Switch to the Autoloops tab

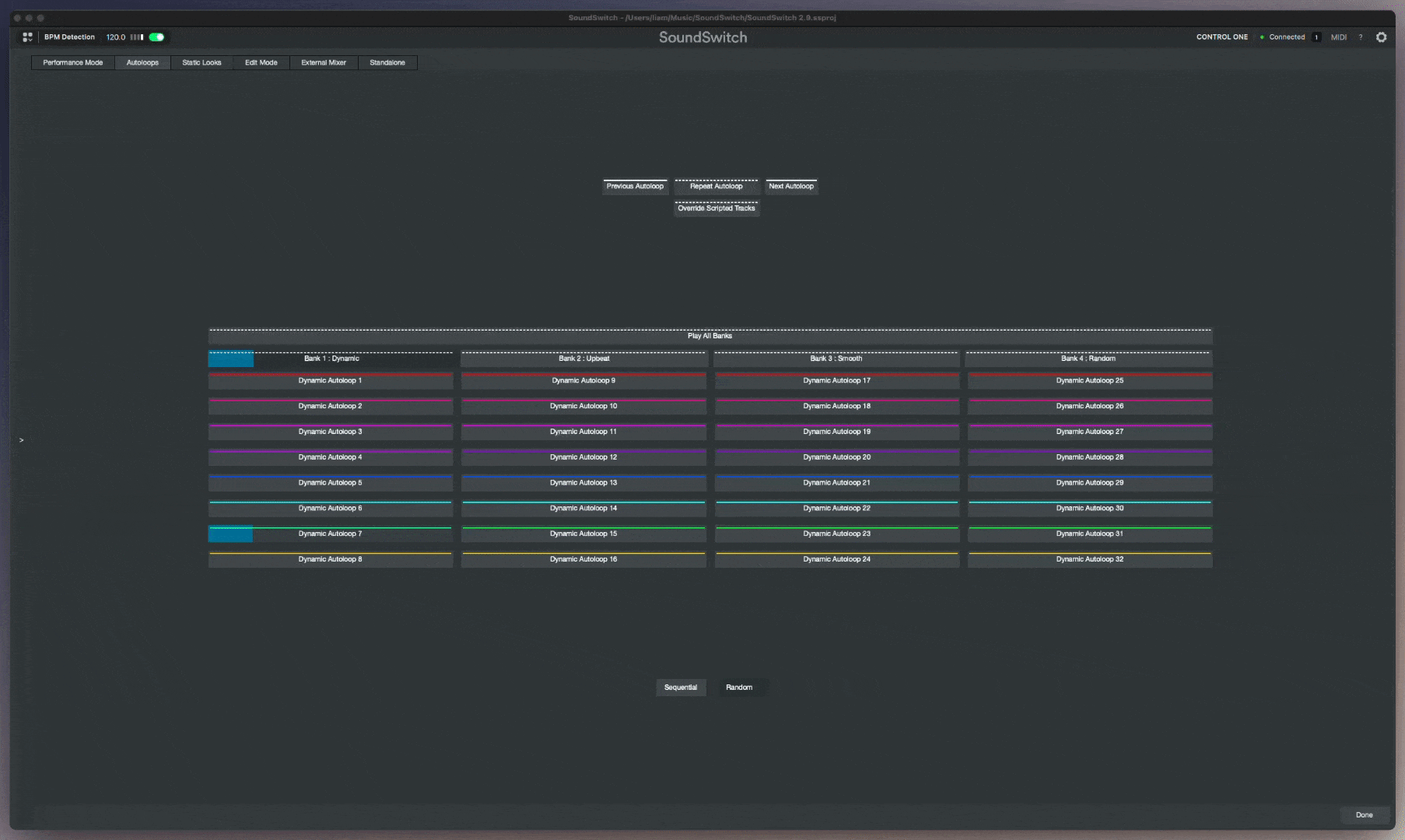(x=142, y=63)
